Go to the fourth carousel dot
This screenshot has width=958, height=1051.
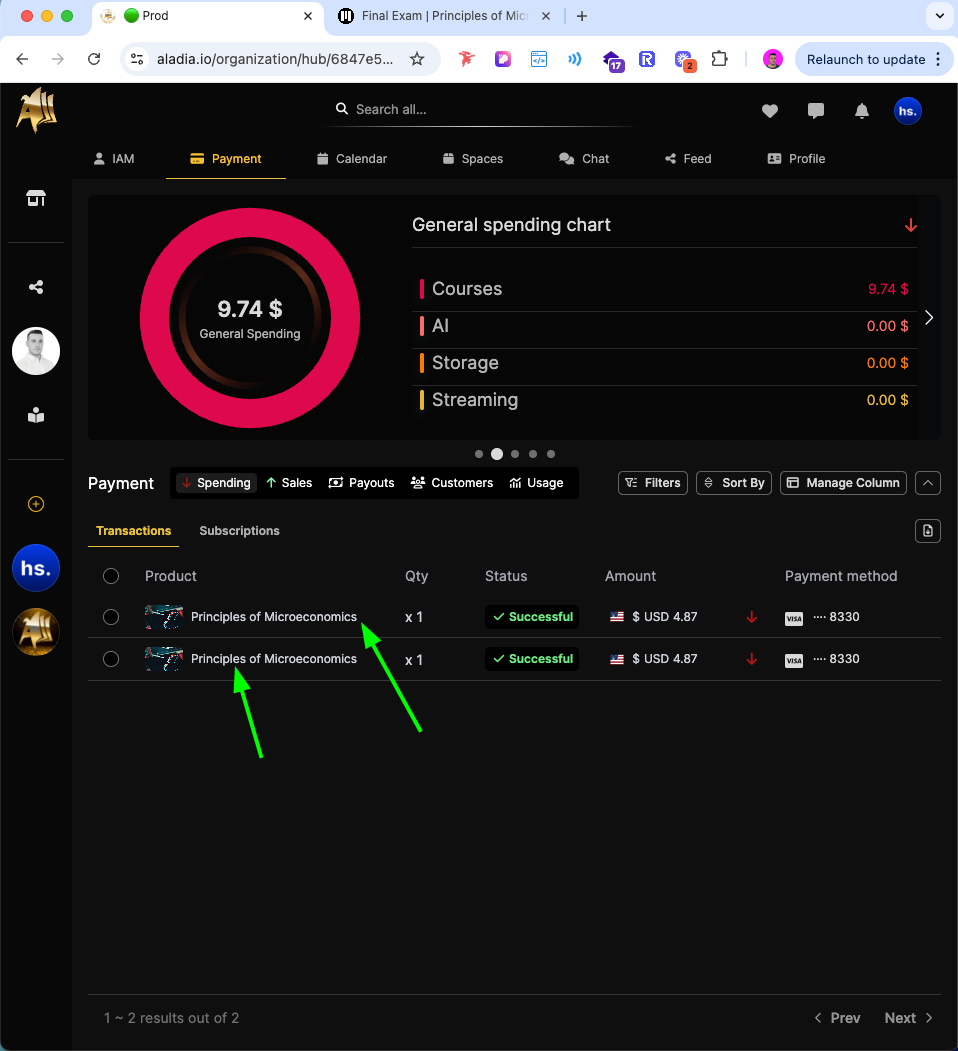coord(533,454)
